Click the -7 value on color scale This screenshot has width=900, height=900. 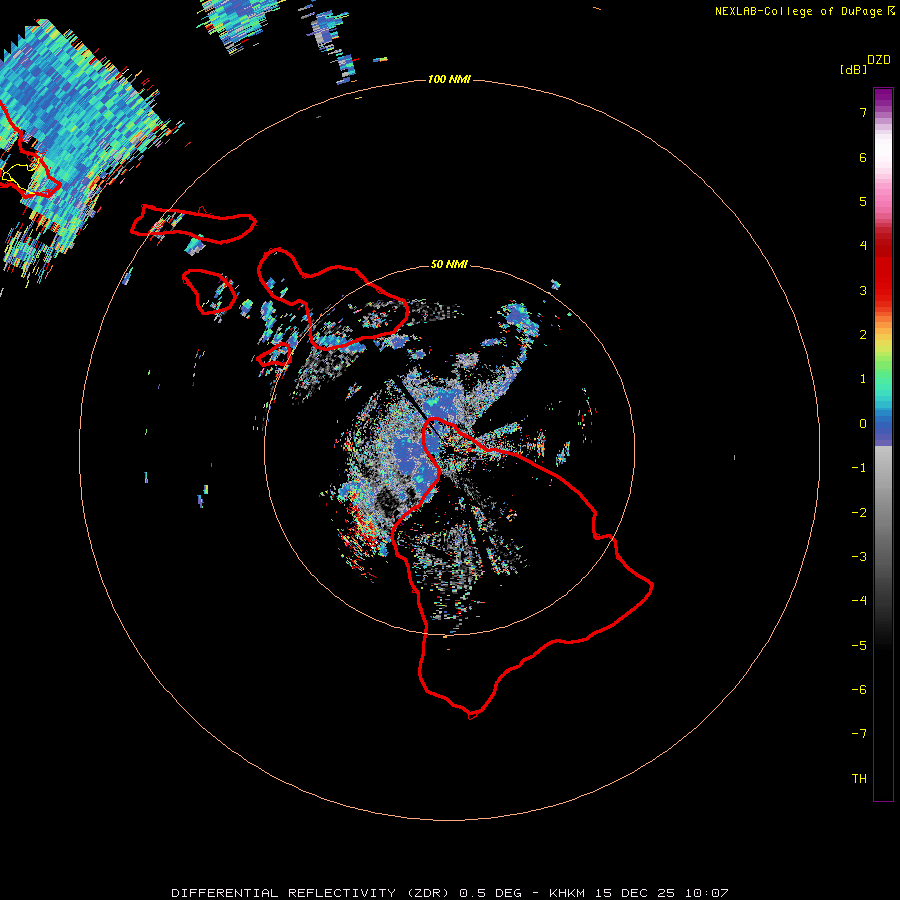coord(859,734)
